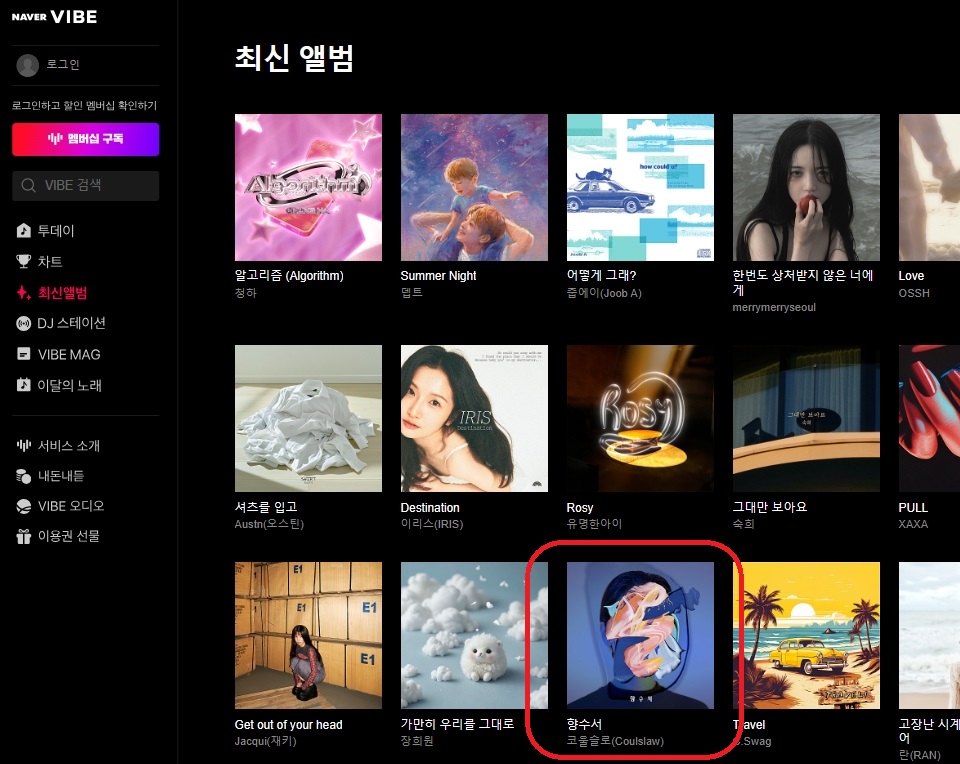Click the 셔츠를 입고 album title
Image resolution: width=960 pixels, height=764 pixels.
pyautogui.click(x=266, y=507)
